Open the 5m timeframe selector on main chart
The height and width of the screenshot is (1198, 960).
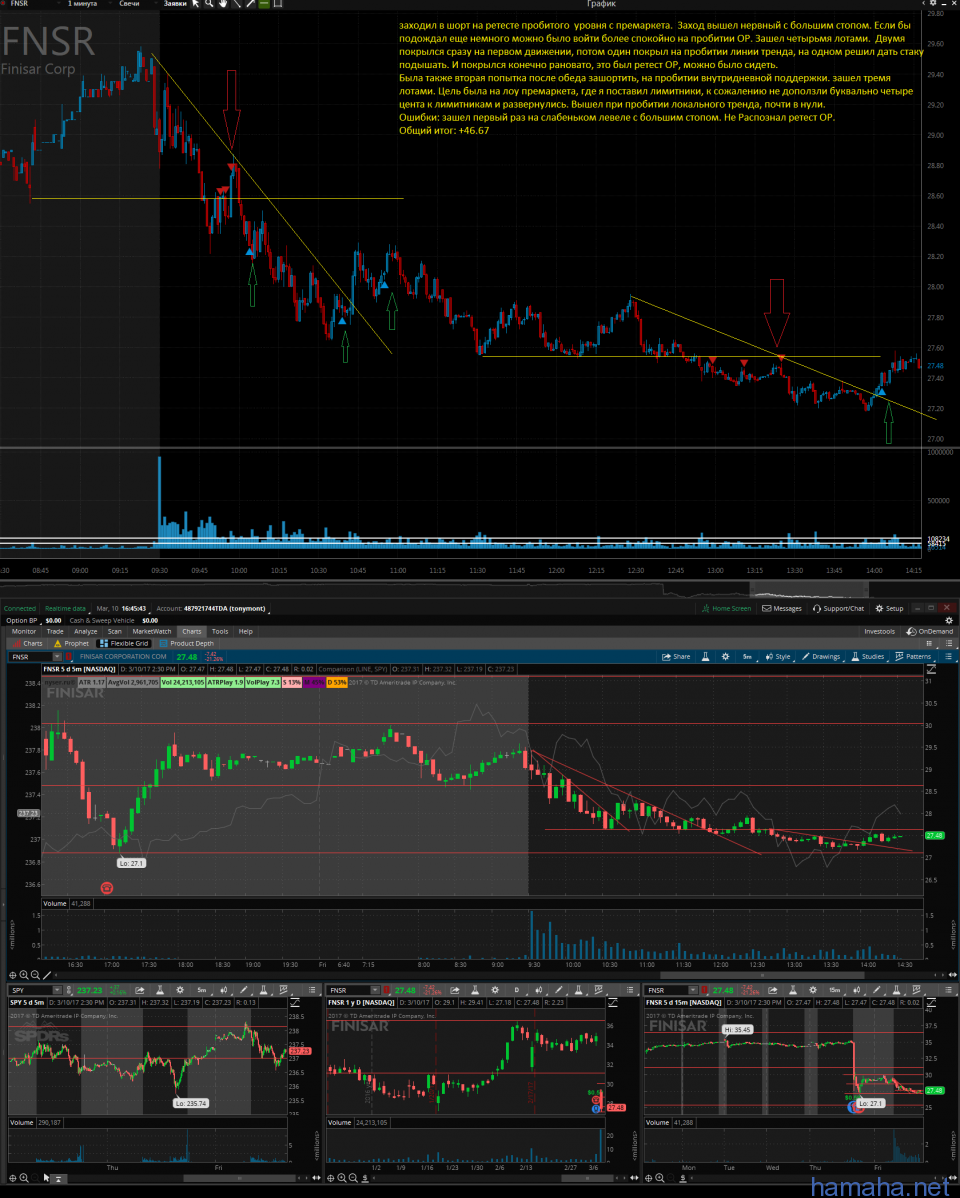coord(747,657)
